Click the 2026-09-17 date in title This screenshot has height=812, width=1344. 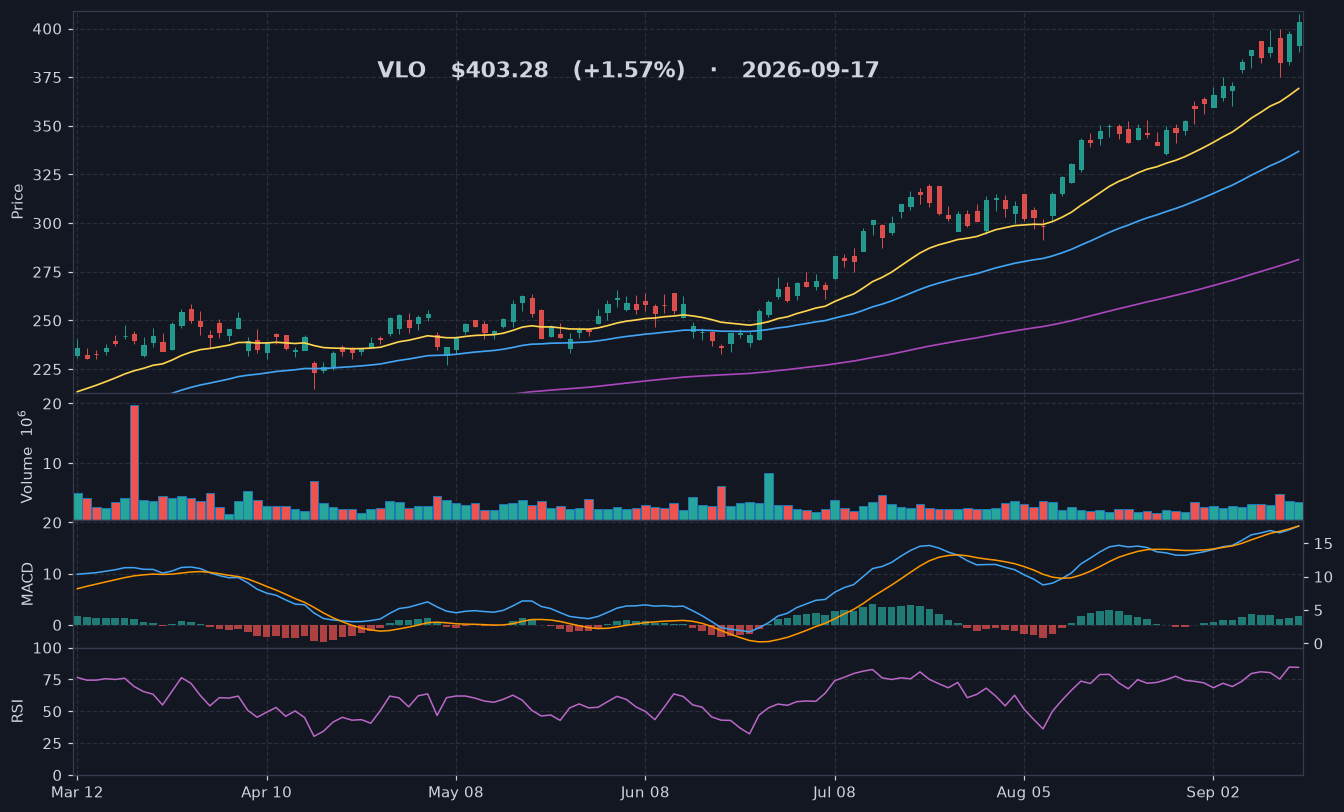coord(810,70)
